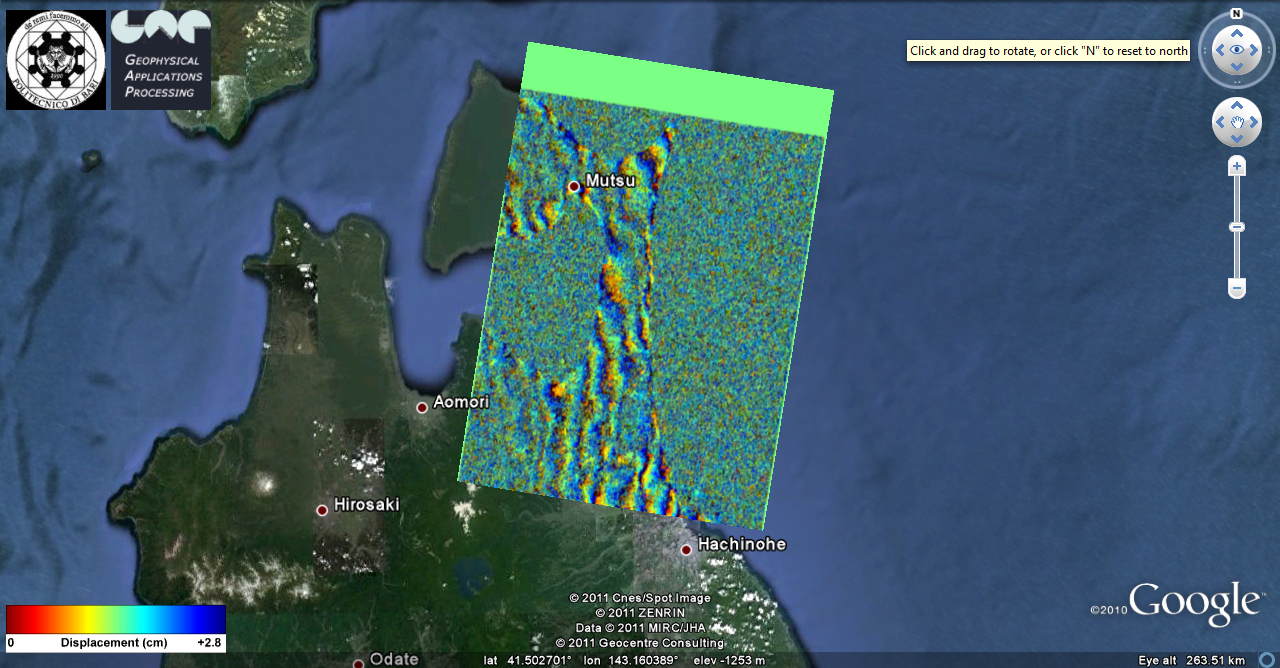The height and width of the screenshot is (668, 1280).
Task: Click the zoom slider handle
Action: (x=1237, y=227)
